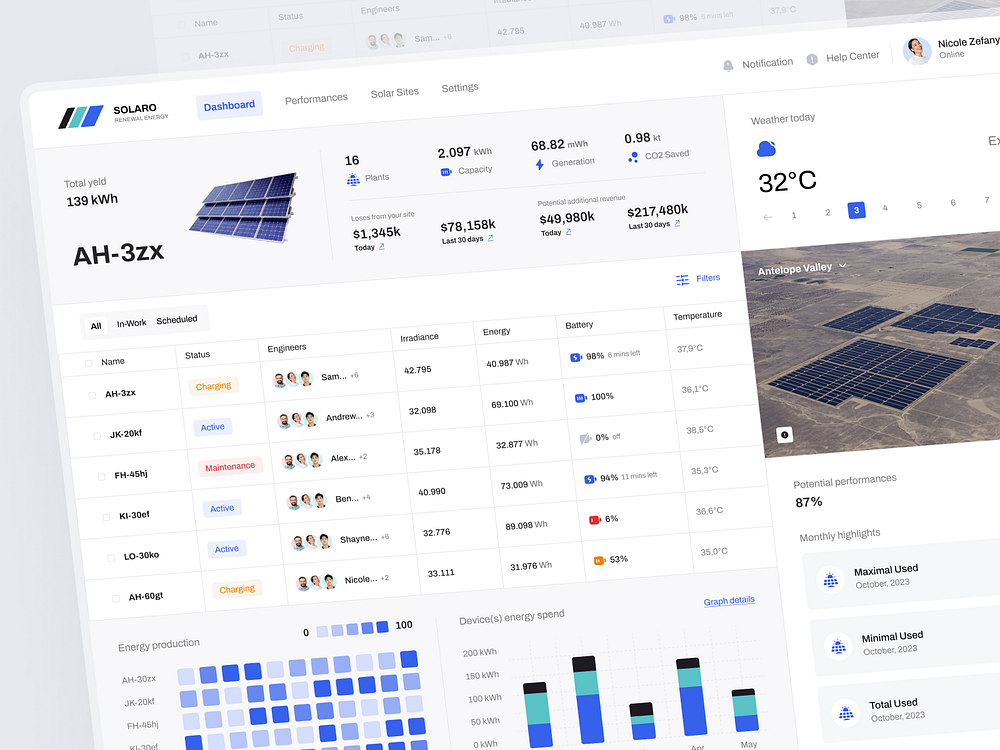Click the Filters sliders icon
1000x750 pixels.
coord(682,280)
